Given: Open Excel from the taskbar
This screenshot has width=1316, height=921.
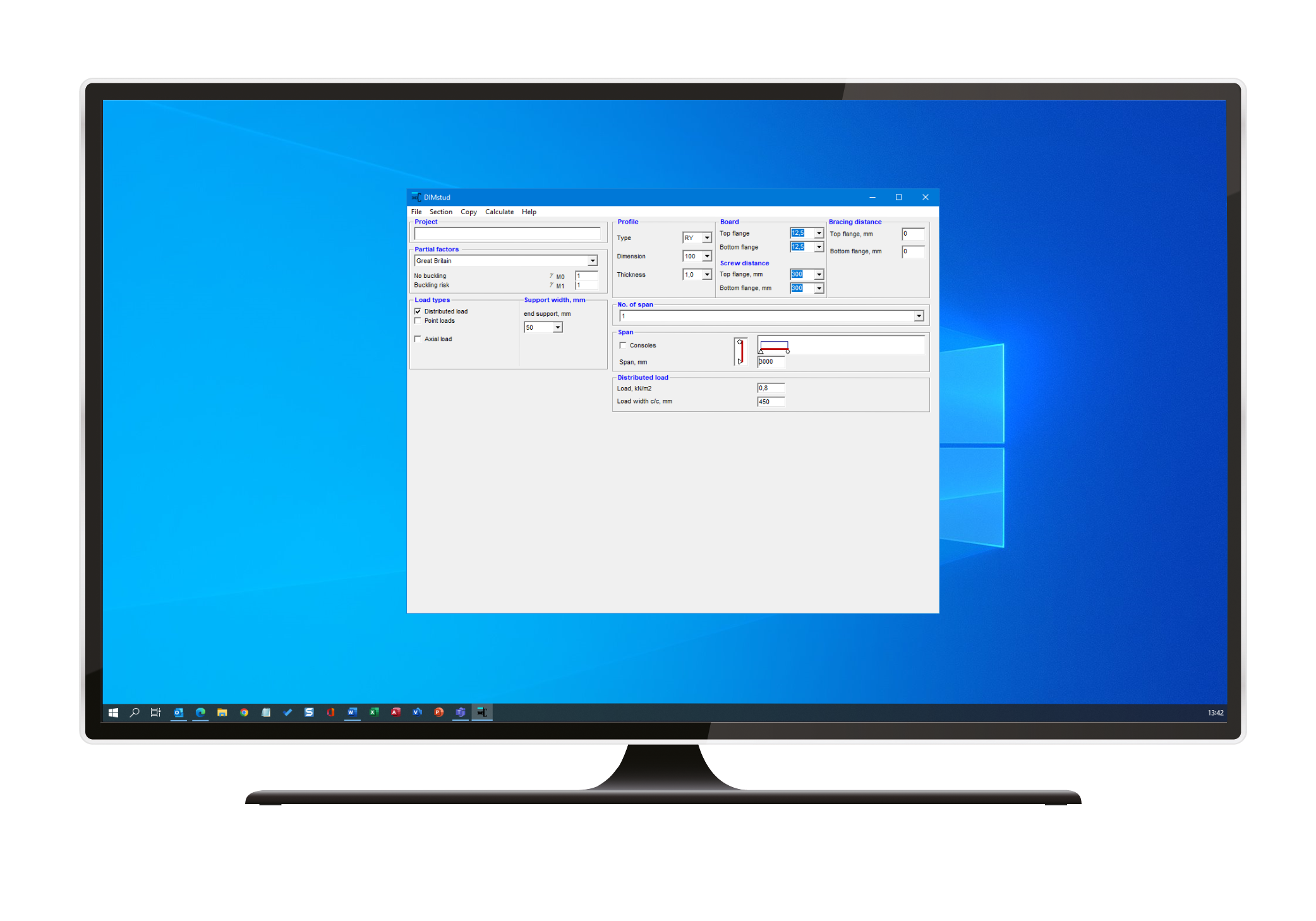Looking at the screenshot, I should (x=374, y=713).
